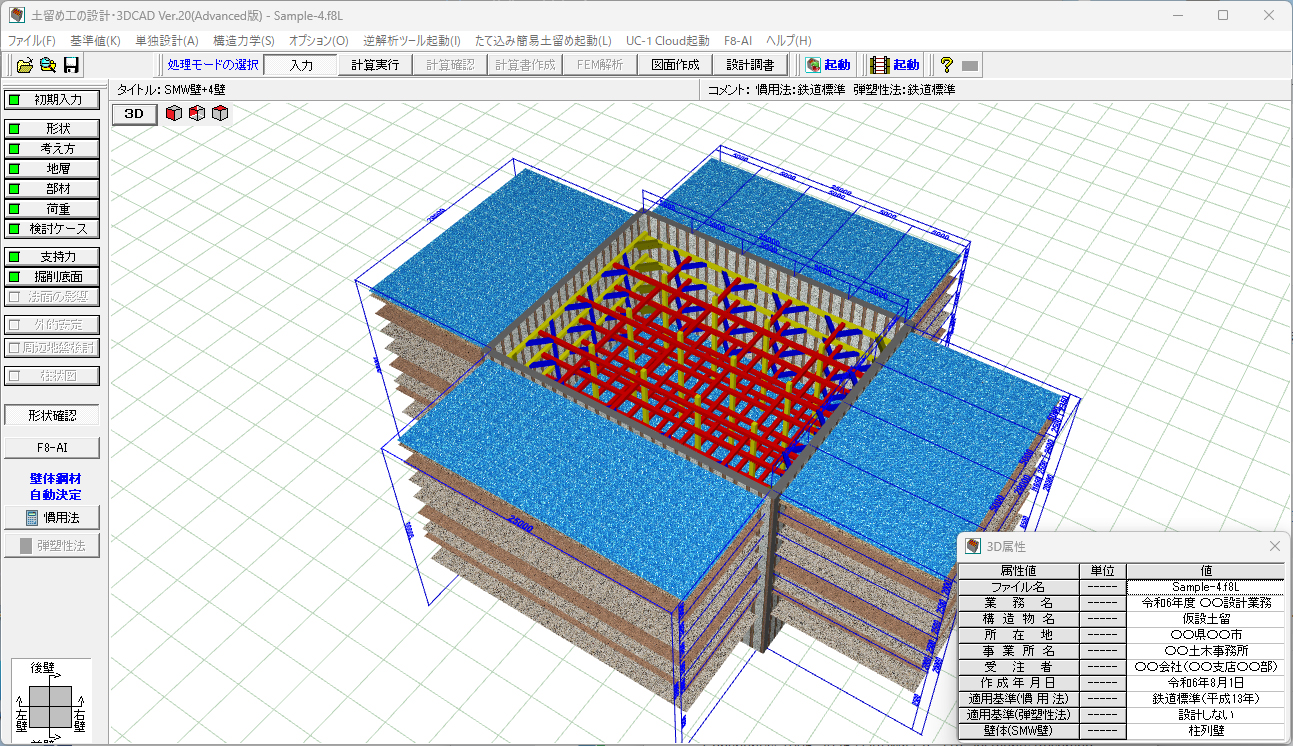Toggle the 3D view button
The image size is (1293, 746).
[x=134, y=114]
